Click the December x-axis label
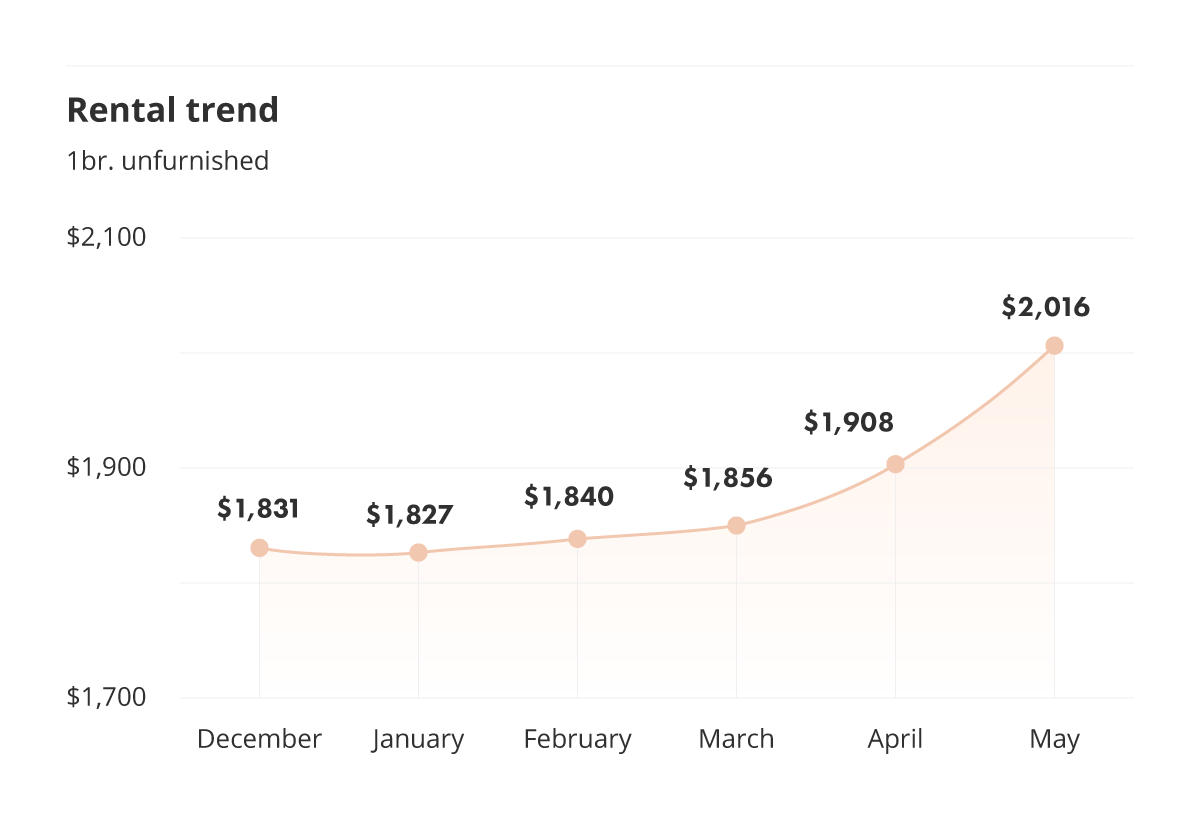This screenshot has height=840, width=1200. click(260, 739)
